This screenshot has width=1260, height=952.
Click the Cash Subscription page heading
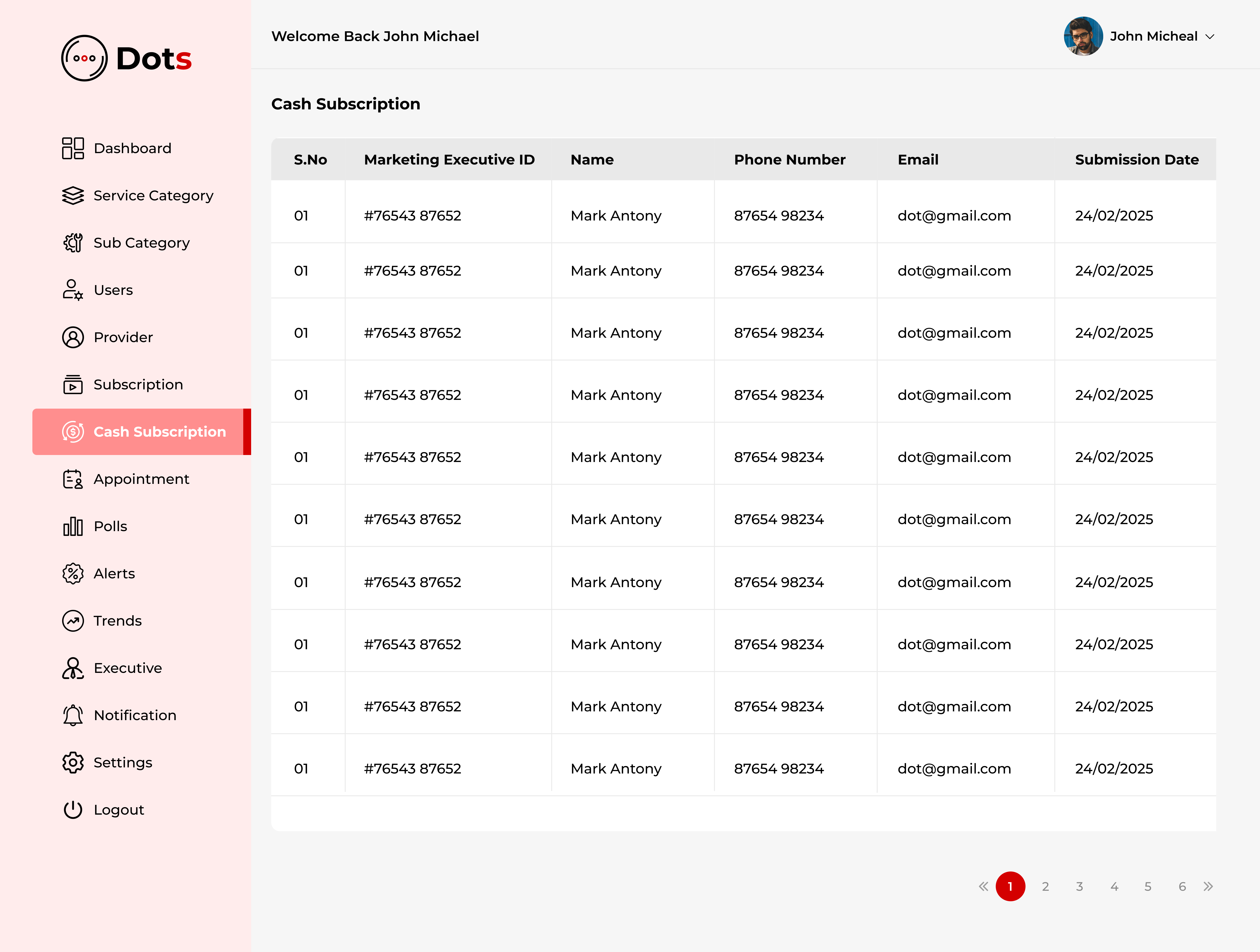[346, 104]
